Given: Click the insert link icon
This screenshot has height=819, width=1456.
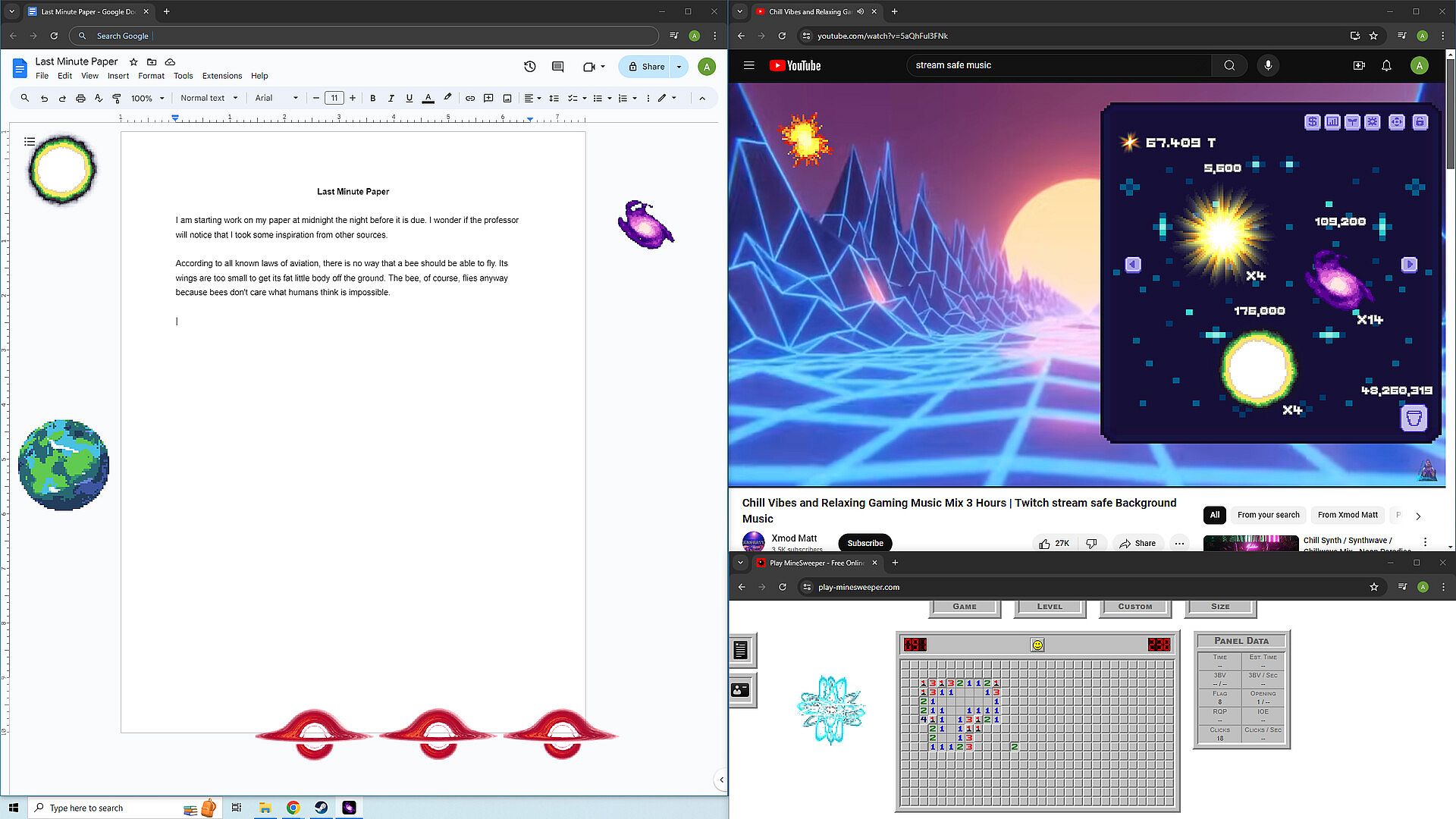Looking at the screenshot, I should point(470,98).
